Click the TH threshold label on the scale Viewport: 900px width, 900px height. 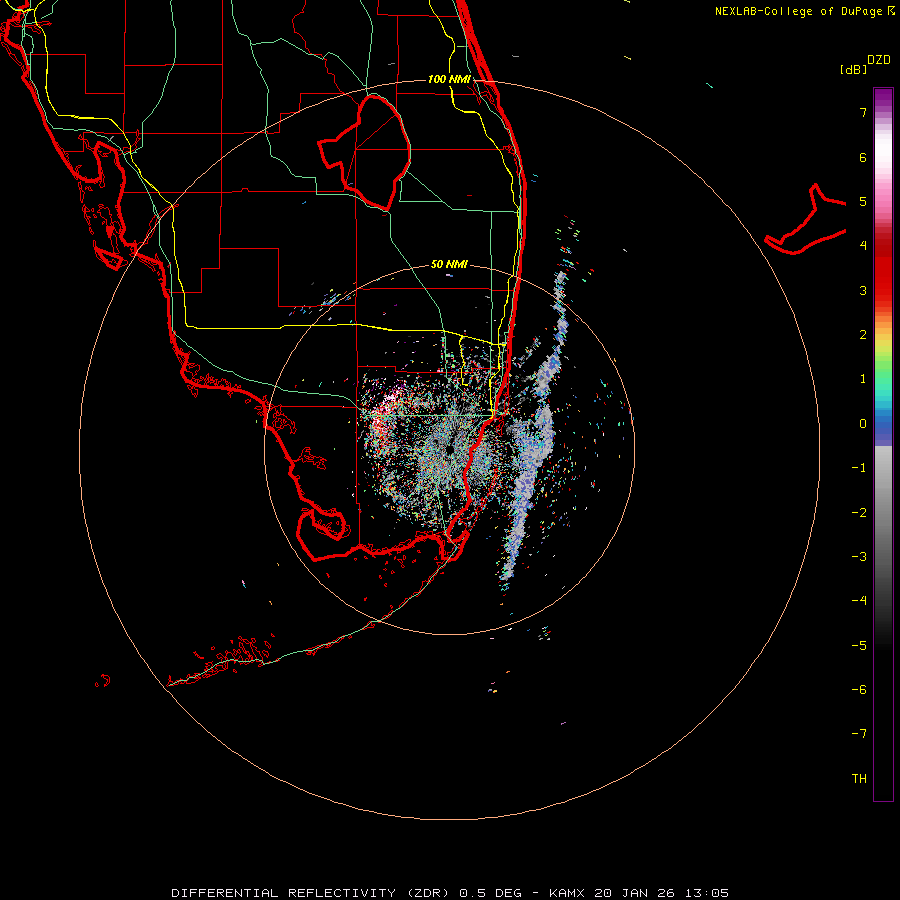pos(859,779)
